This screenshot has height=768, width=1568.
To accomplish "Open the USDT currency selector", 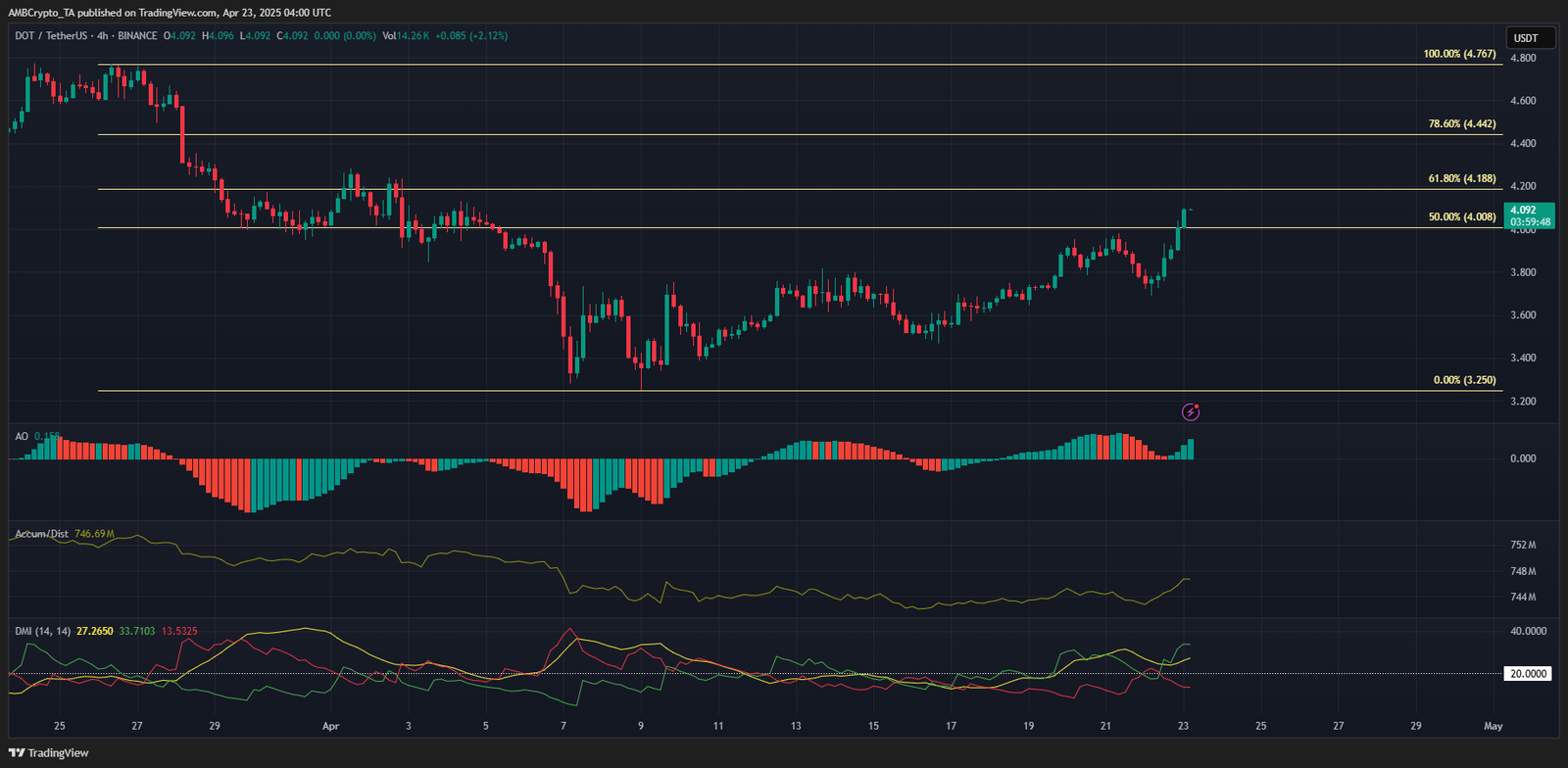I will pos(1526,38).
